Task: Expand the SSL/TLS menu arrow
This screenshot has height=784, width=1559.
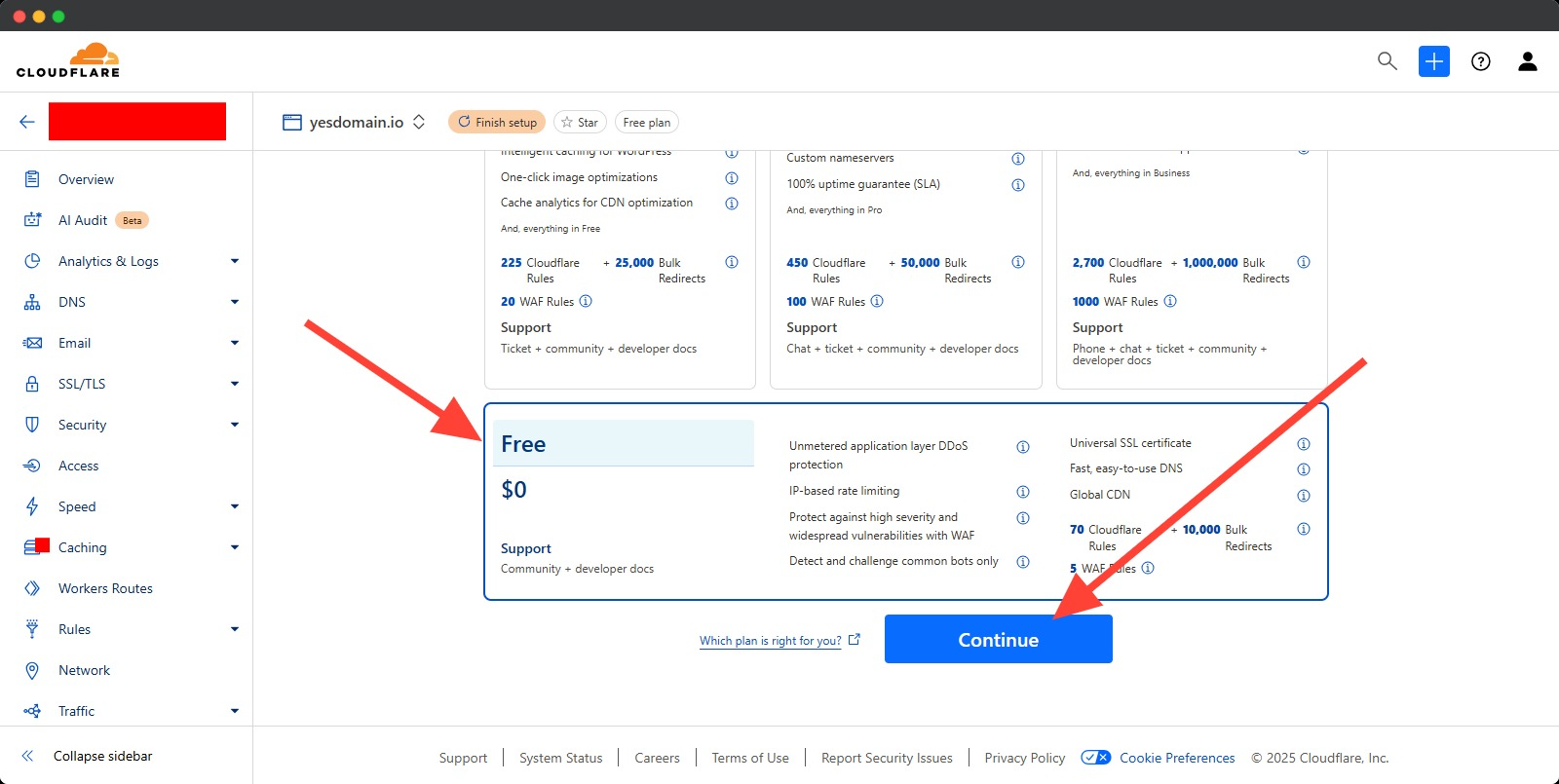Action: (x=235, y=384)
